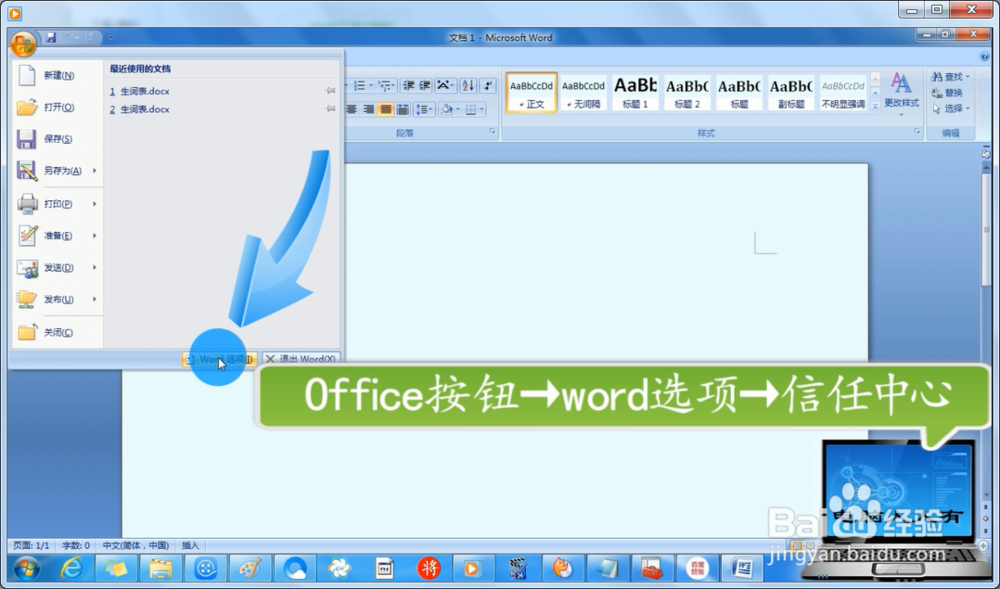Screen dimensions: 1000x589
Task: Pin the second 生词表.docx recent document
Action: click(x=330, y=109)
